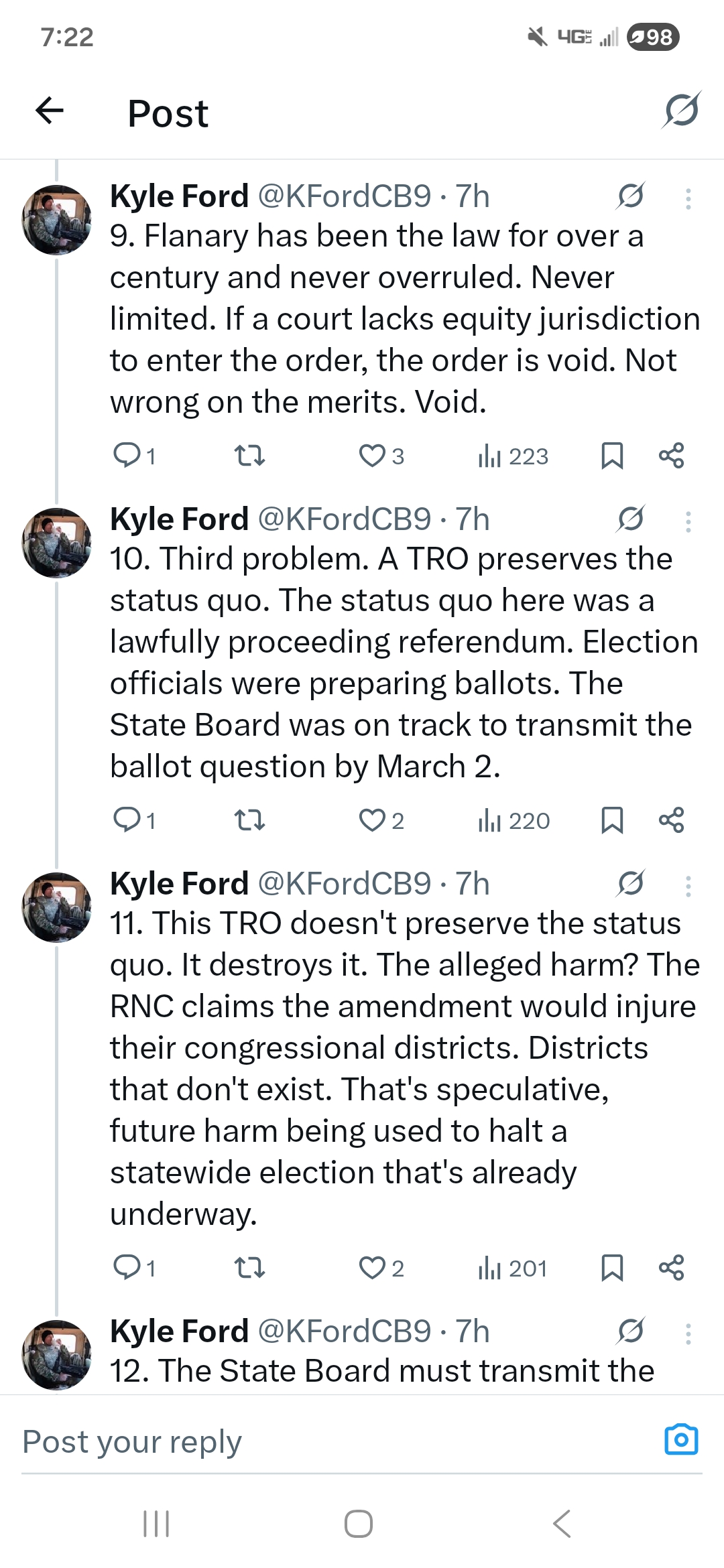Open Kyle Ford name on post 11
The image size is (724, 1568).
click(x=179, y=883)
